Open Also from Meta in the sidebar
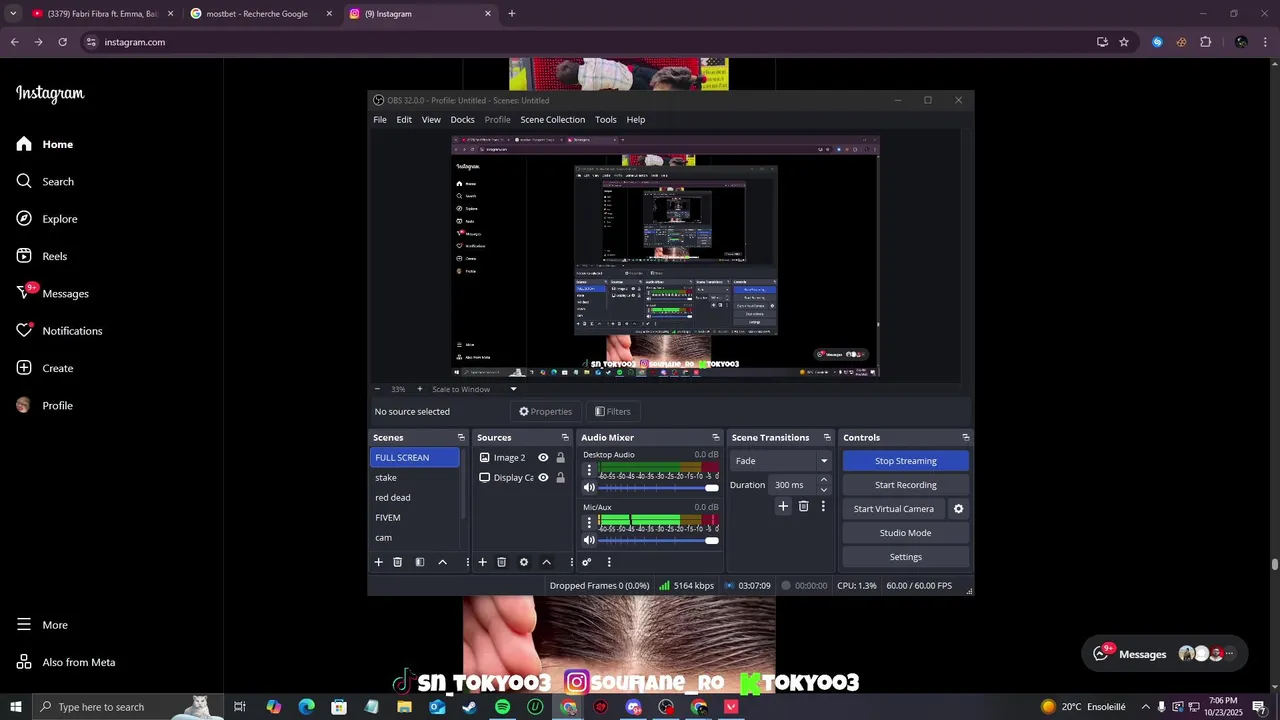 tap(66, 662)
